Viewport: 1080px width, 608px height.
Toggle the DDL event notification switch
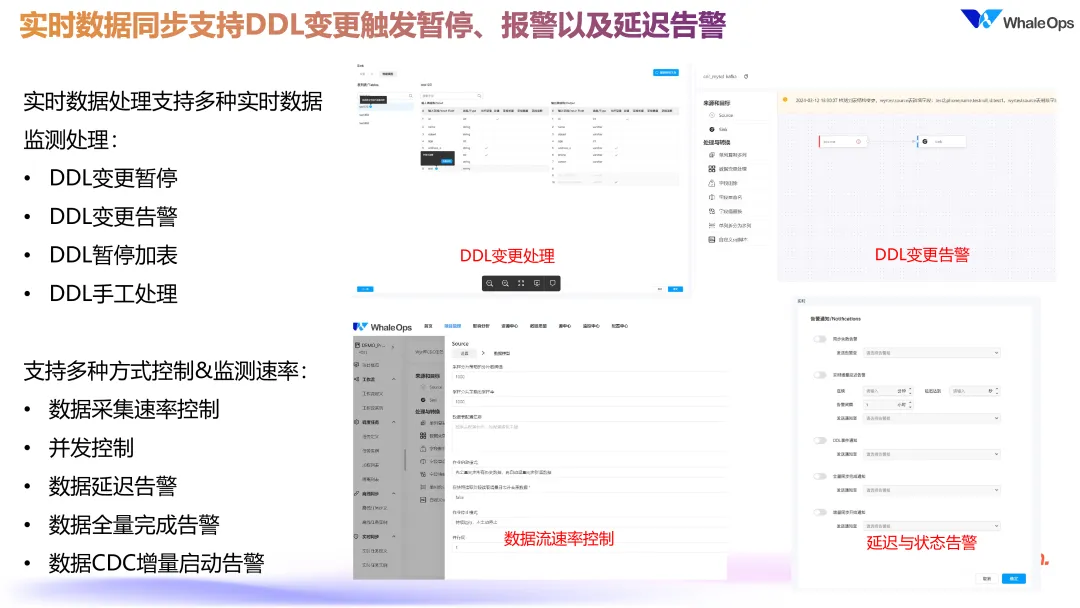[x=820, y=440]
